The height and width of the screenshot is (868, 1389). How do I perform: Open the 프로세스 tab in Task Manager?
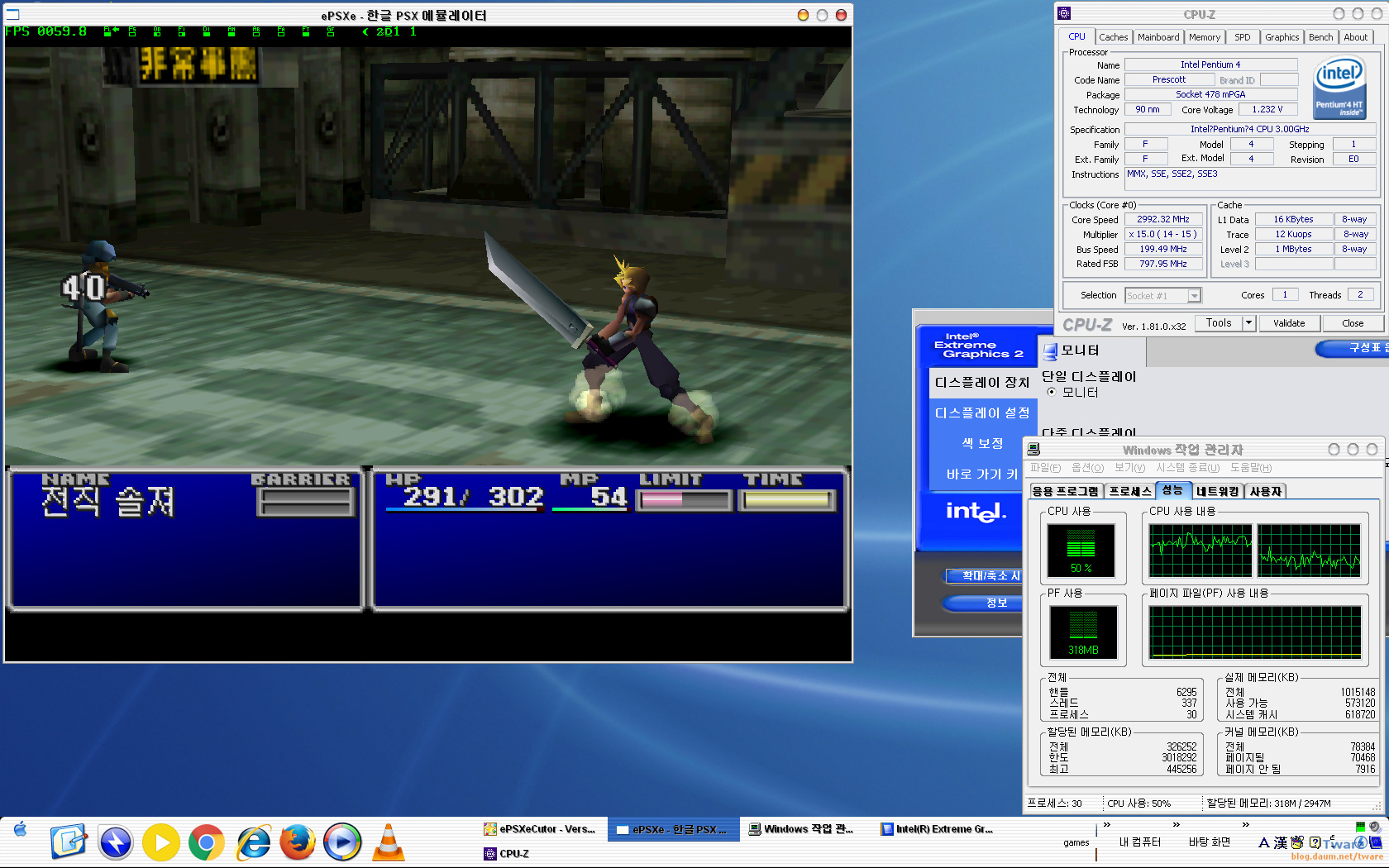(1130, 491)
